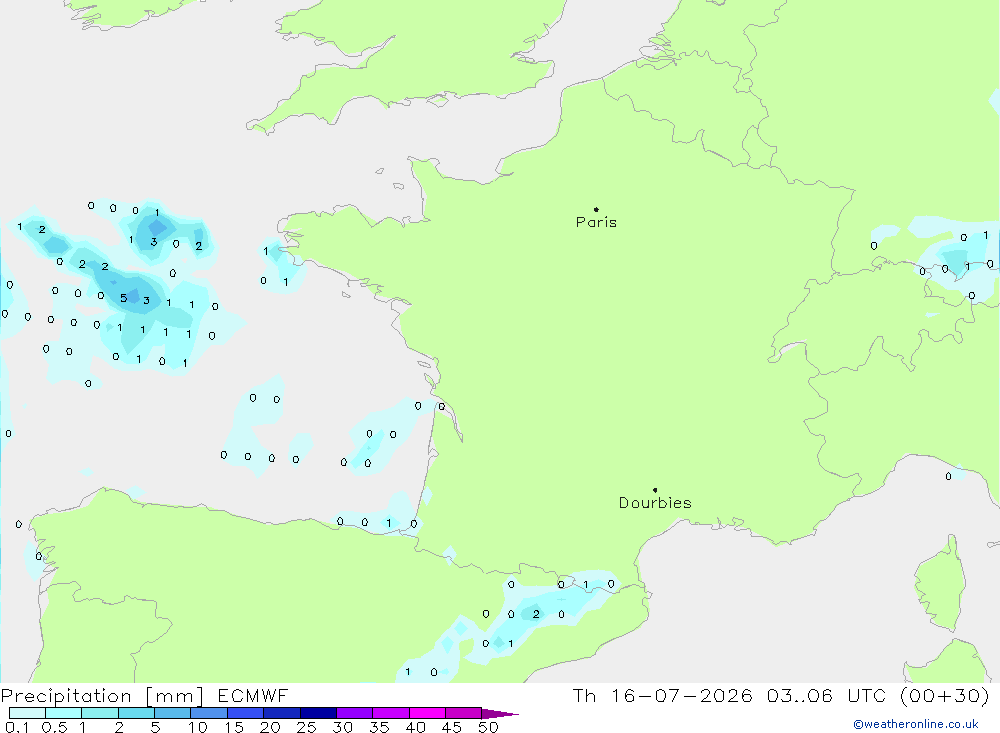Screen dimensions: 1000x733
Task: Pick the 0.5–1 mm legend swatch
Action: [63, 713]
